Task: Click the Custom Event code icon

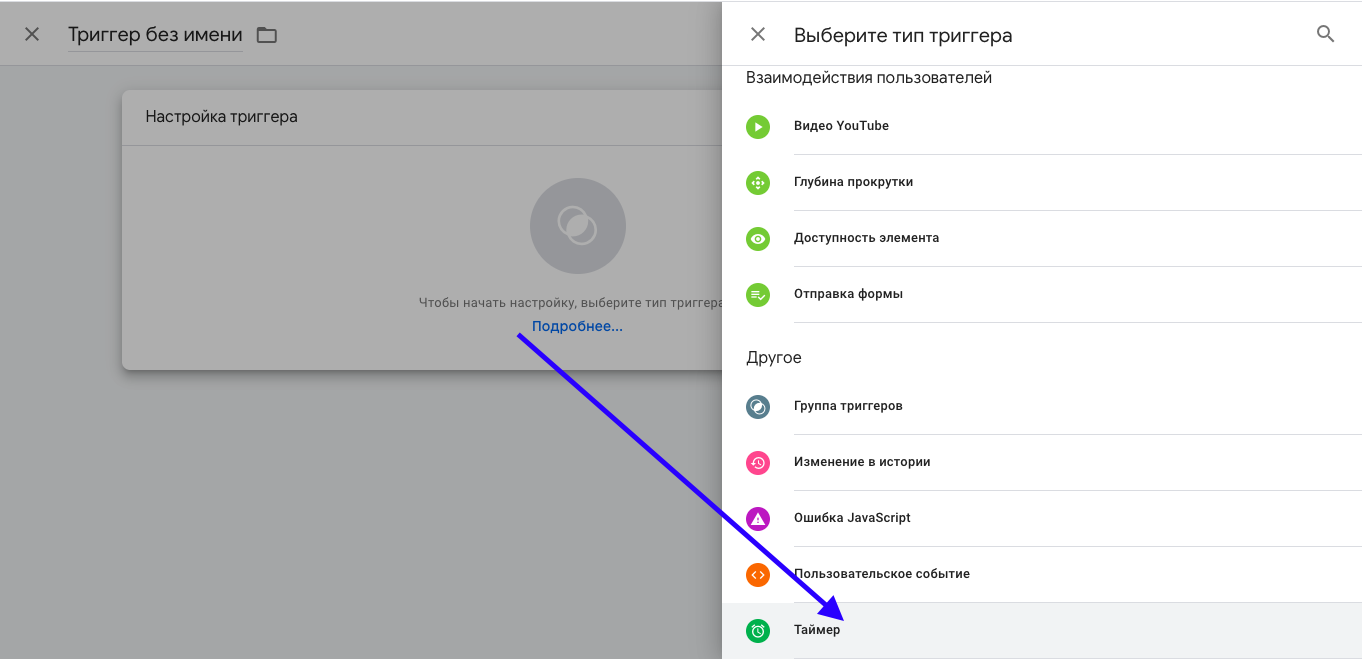Action: click(x=758, y=575)
